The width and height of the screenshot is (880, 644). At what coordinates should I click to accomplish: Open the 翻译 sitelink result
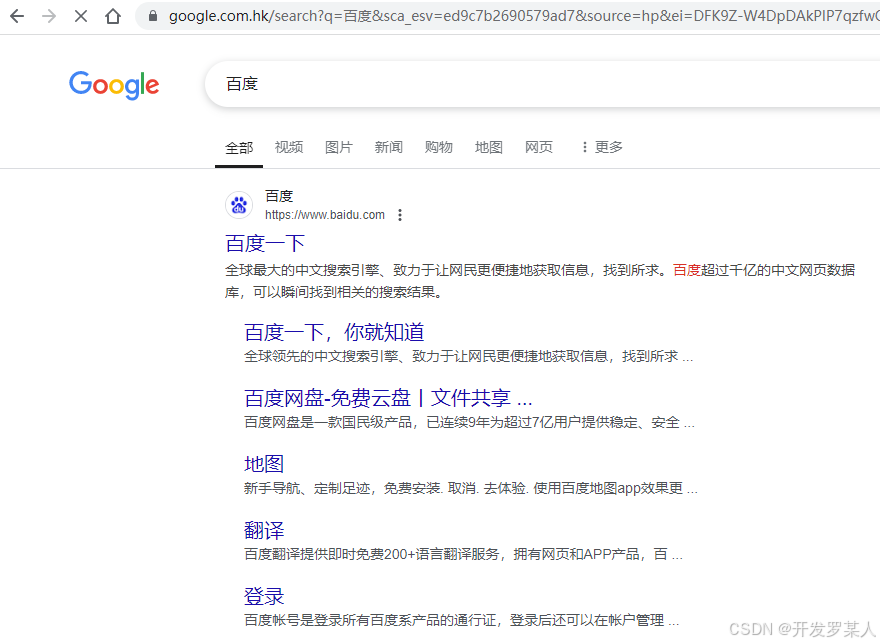tap(264, 530)
